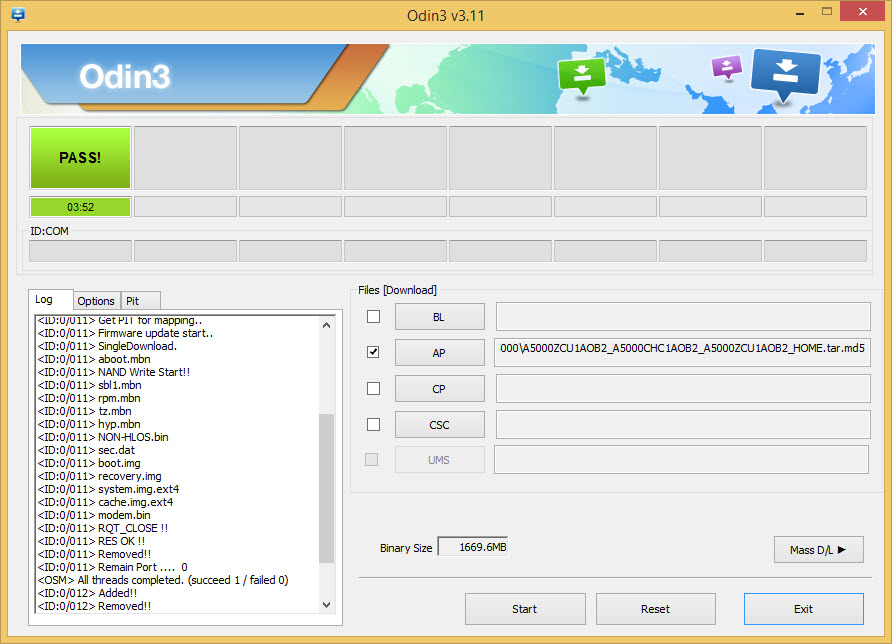Click the BL file button
This screenshot has height=644, width=892.
coord(440,317)
